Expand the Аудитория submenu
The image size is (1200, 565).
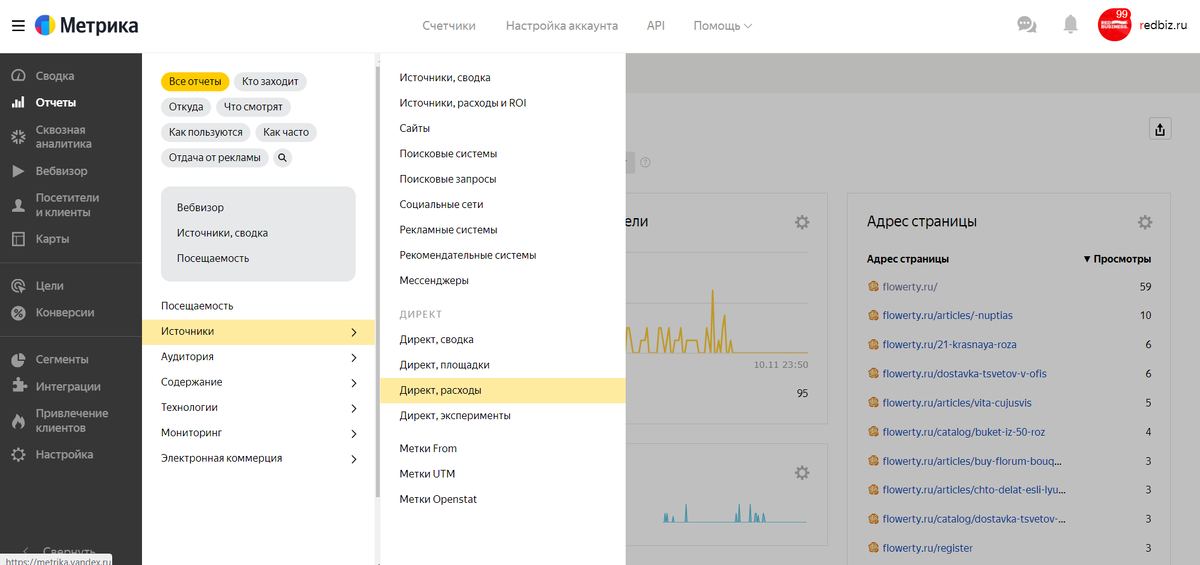[x=259, y=357]
